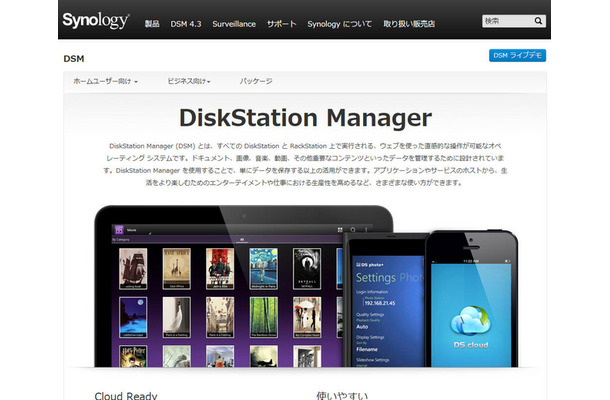
Task: Click the Skyfall movie poster thumbnail
Action: (307, 268)
